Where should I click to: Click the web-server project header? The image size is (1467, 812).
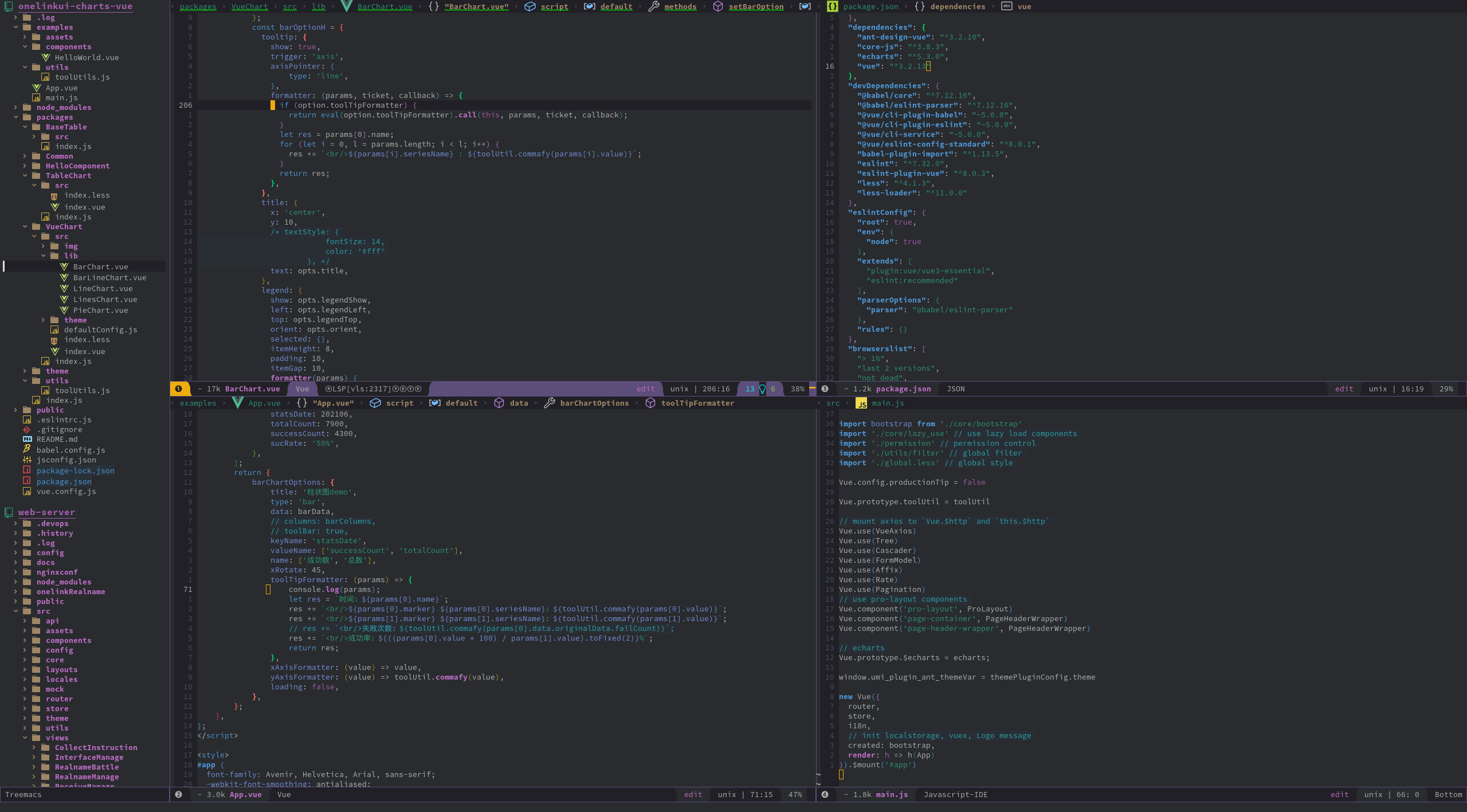[x=46, y=512]
